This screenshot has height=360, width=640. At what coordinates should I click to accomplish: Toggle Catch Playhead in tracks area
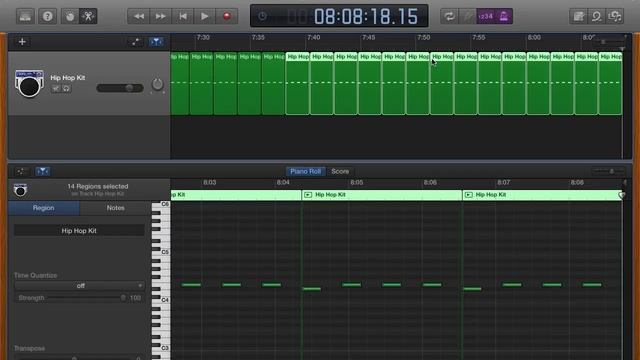156,42
